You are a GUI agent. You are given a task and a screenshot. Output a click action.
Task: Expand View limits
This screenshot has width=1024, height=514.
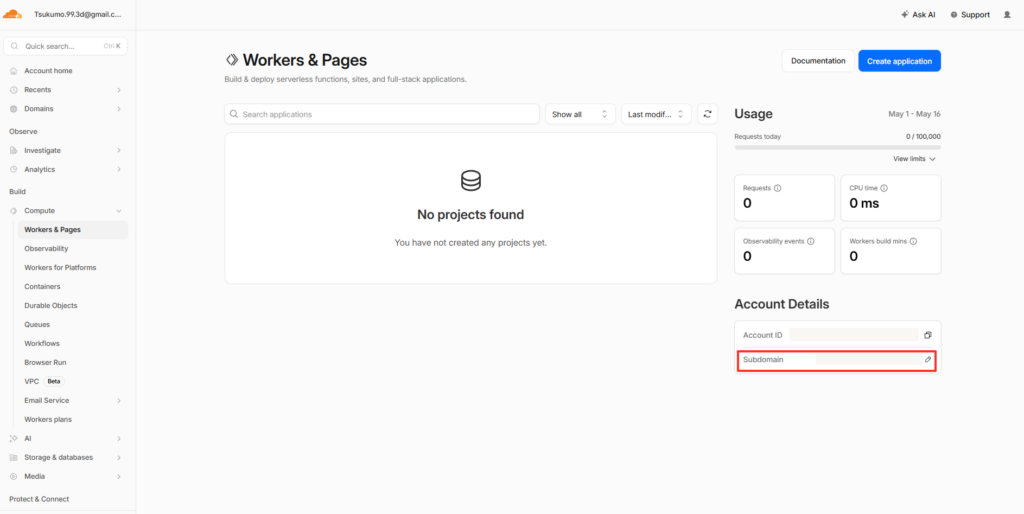tap(914, 159)
